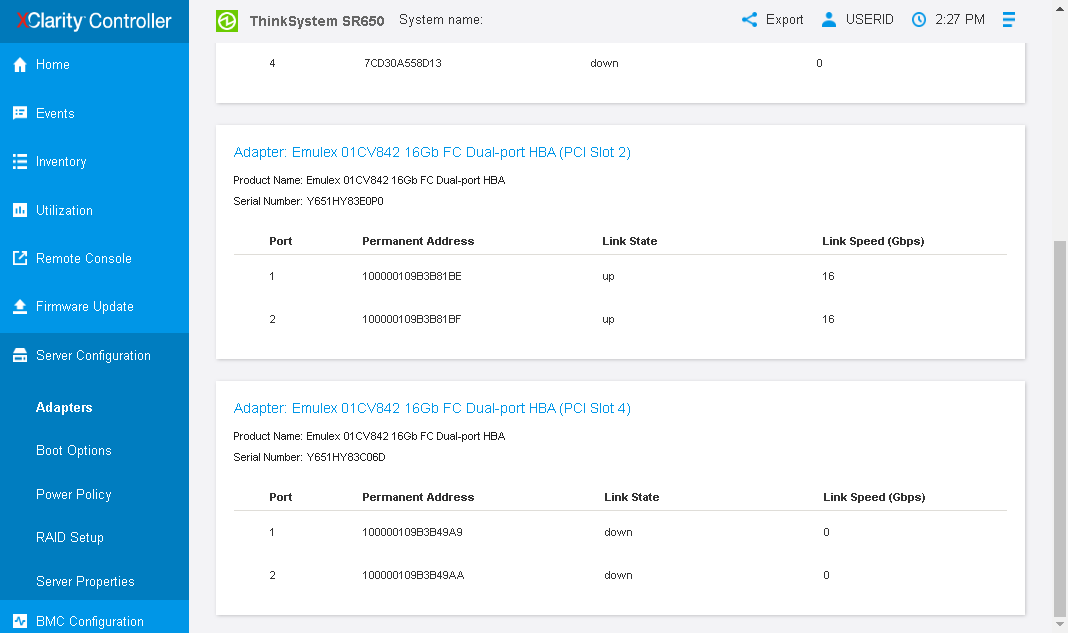Click the Server Configuration icon

[19, 356]
